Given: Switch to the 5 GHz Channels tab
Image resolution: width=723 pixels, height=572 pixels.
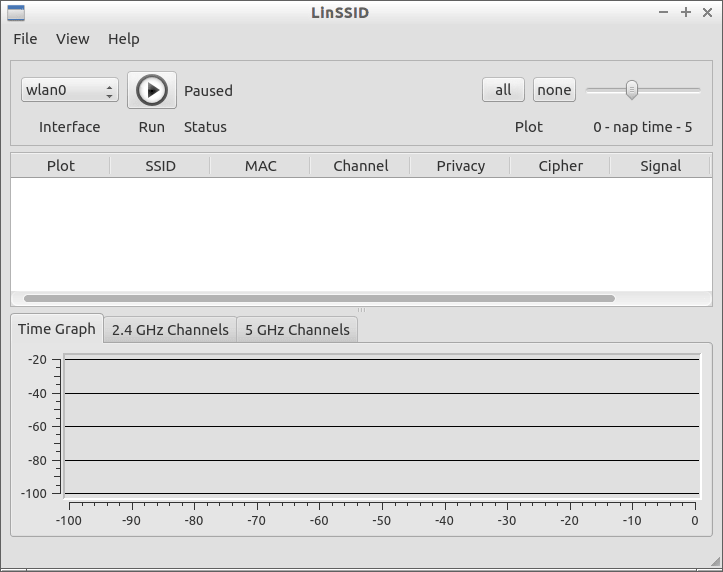Looking at the screenshot, I should tap(297, 330).
